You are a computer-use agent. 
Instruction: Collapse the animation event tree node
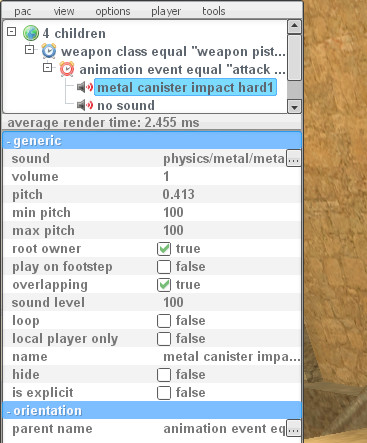click(48, 68)
